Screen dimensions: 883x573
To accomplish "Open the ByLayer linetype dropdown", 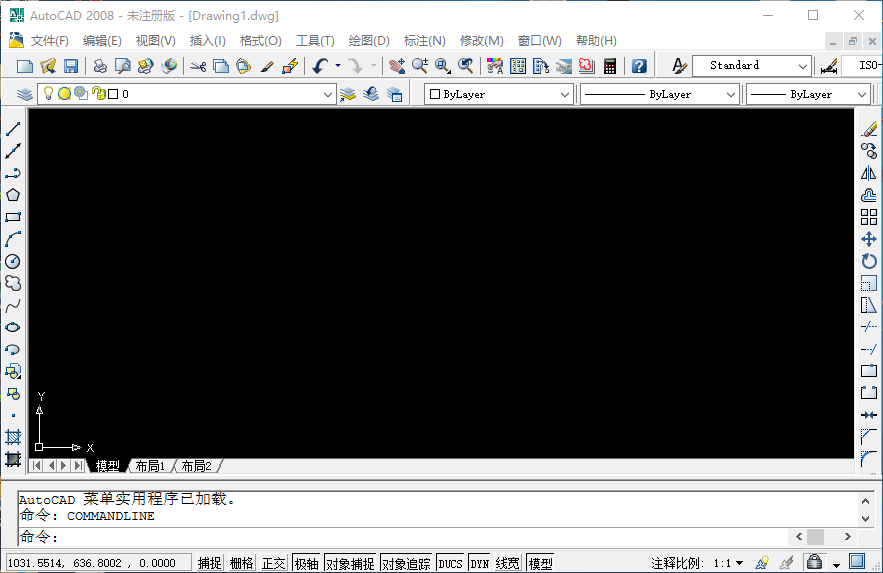I will coord(730,95).
